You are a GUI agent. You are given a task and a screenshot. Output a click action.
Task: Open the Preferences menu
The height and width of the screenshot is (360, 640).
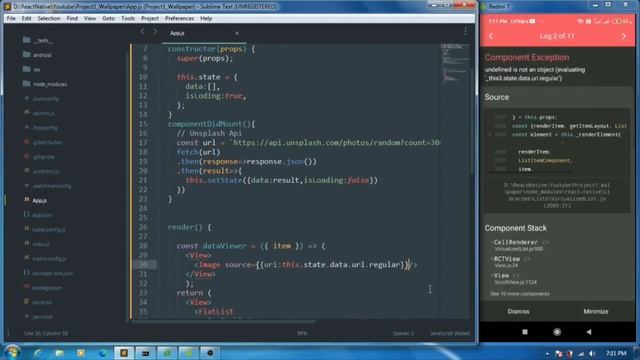(x=179, y=18)
